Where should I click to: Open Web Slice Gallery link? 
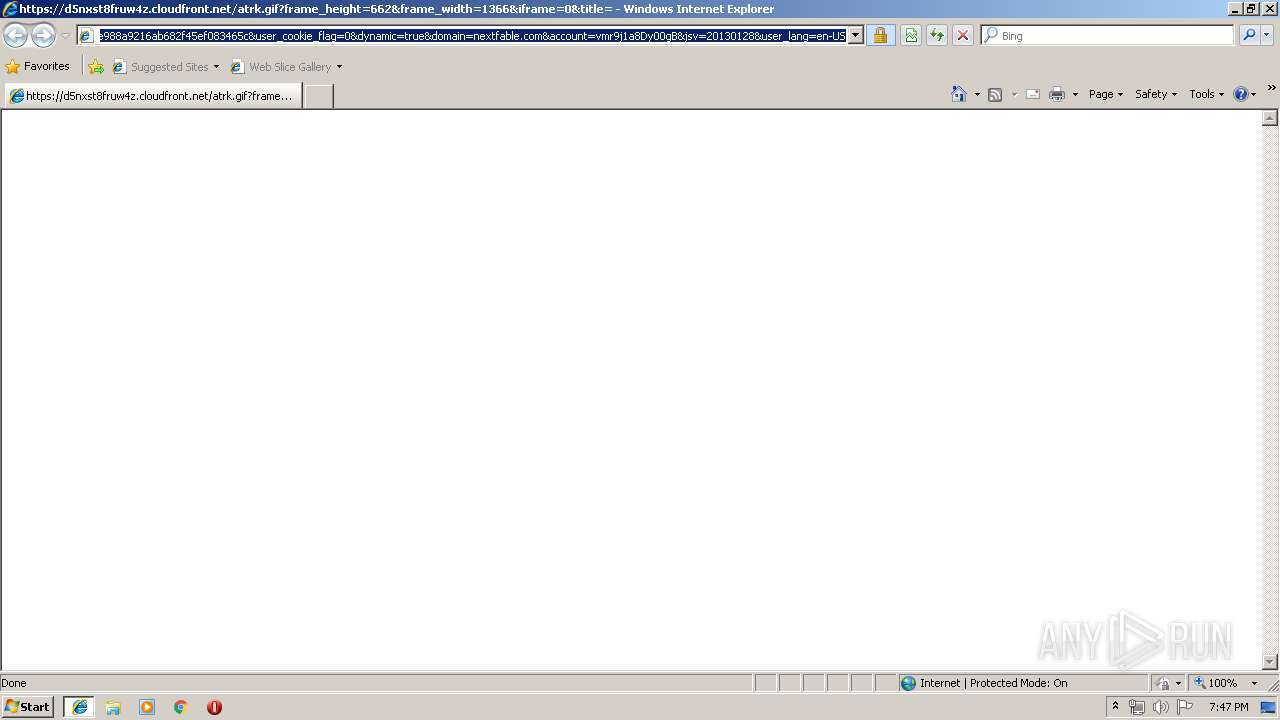tap(281, 67)
